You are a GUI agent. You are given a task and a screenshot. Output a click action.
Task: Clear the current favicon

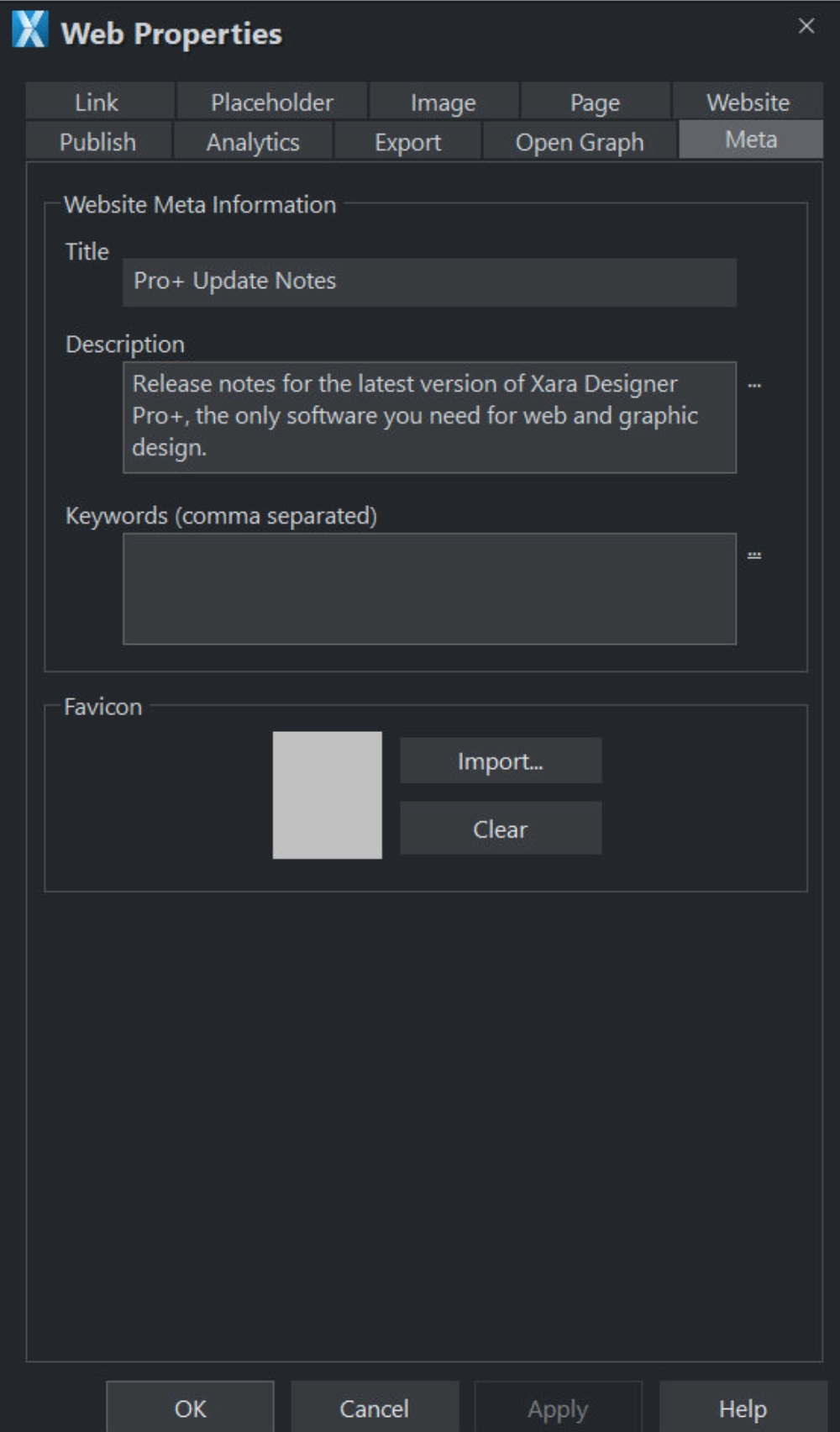coord(501,829)
